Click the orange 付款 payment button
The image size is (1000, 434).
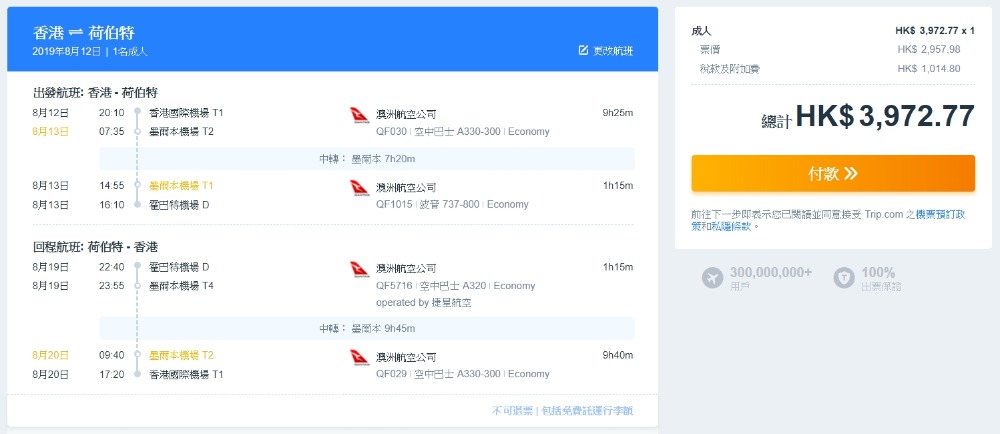pos(833,173)
